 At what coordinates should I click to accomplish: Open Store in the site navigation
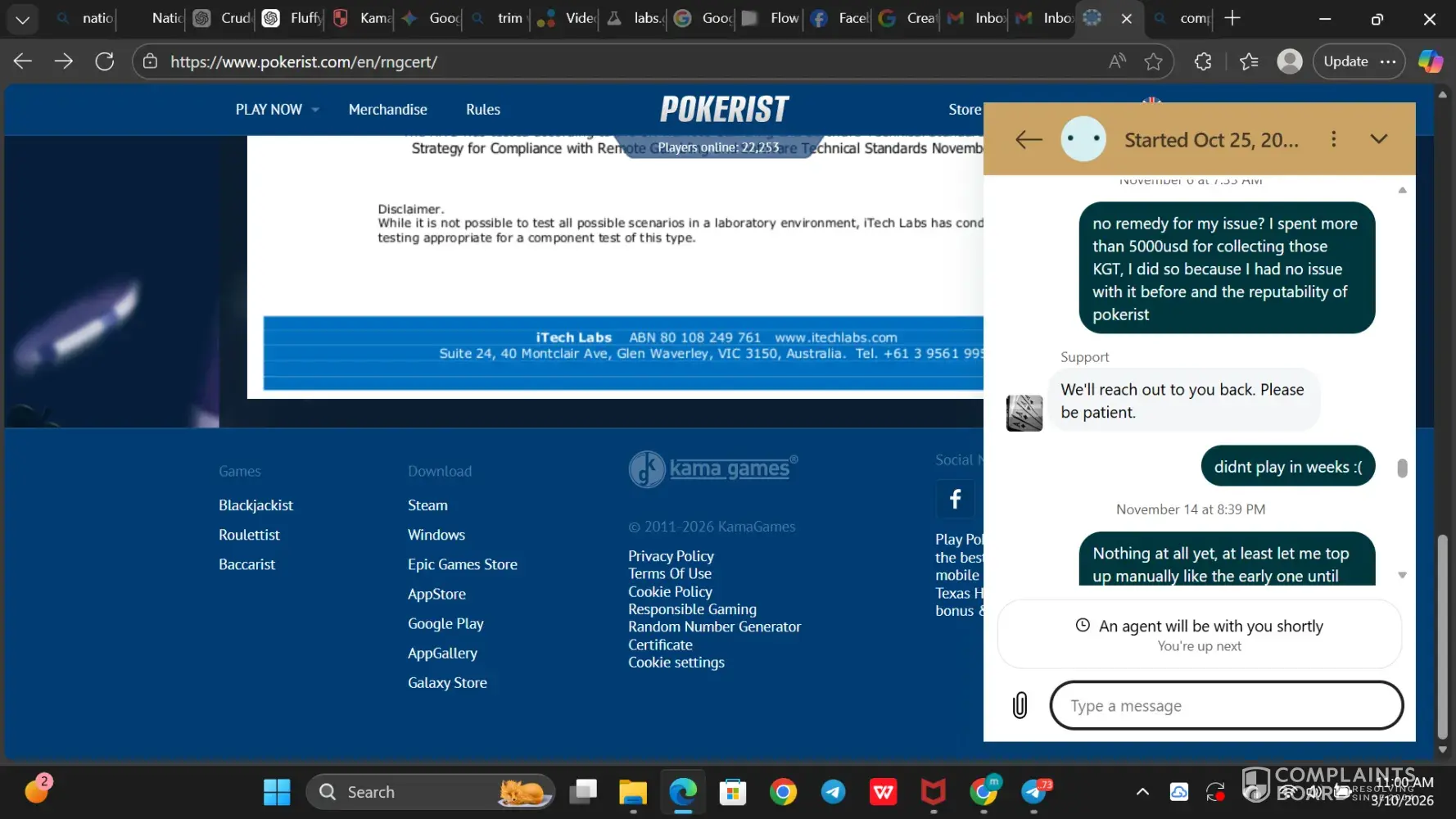pyautogui.click(x=965, y=110)
